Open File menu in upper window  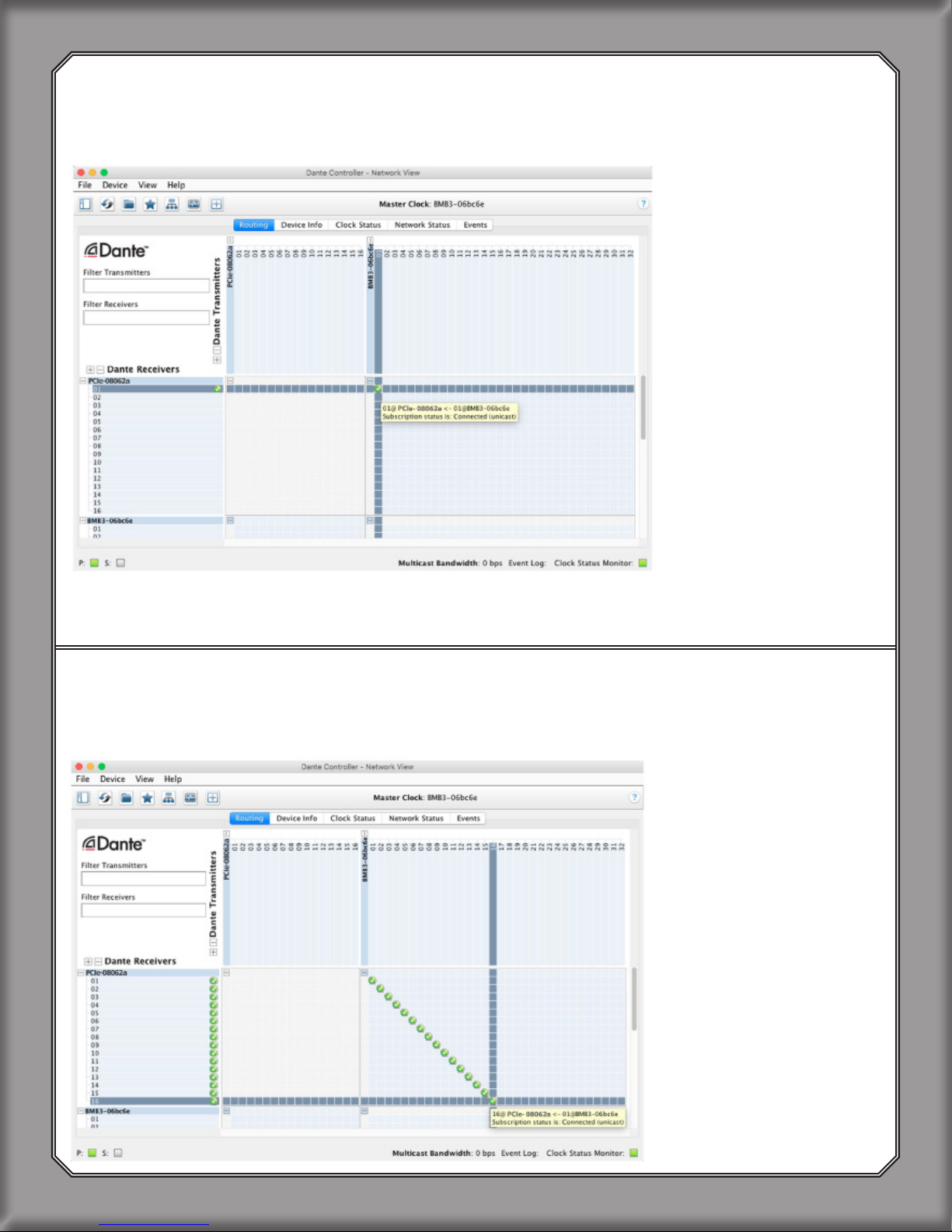(85, 185)
